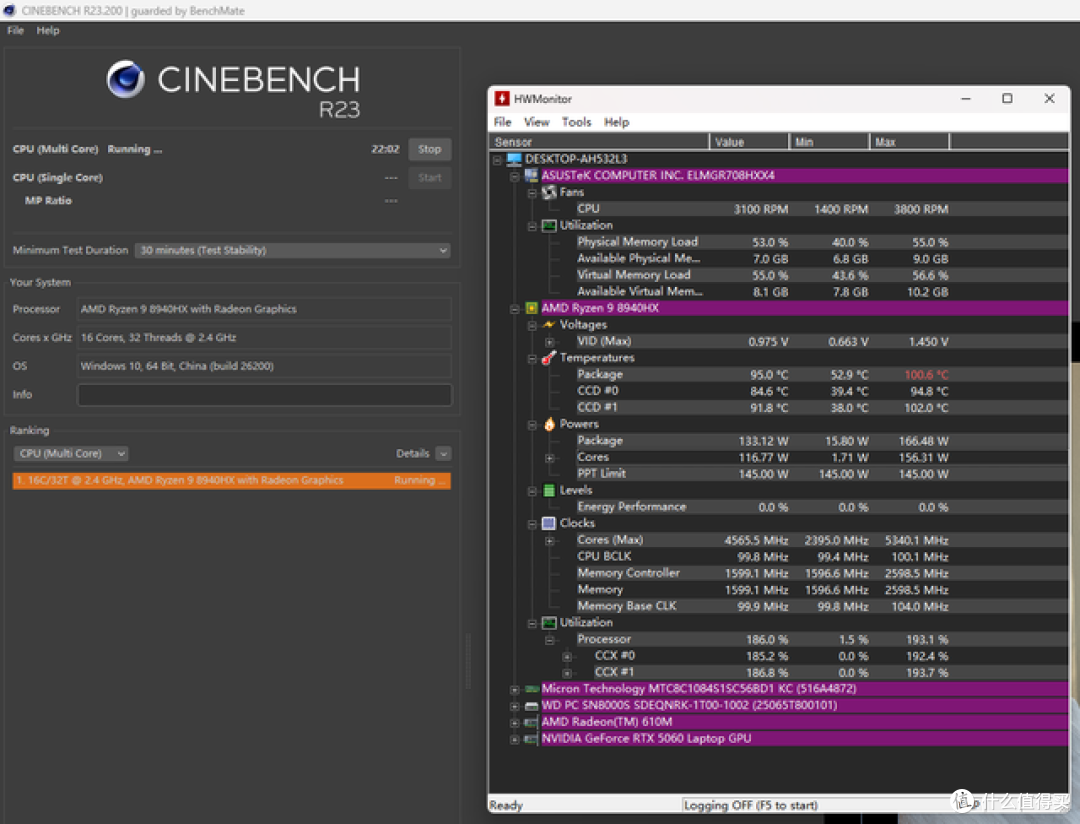Maximize the HWMonitor window
The height and width of the screenshot is (824, 1080).
1007,99
